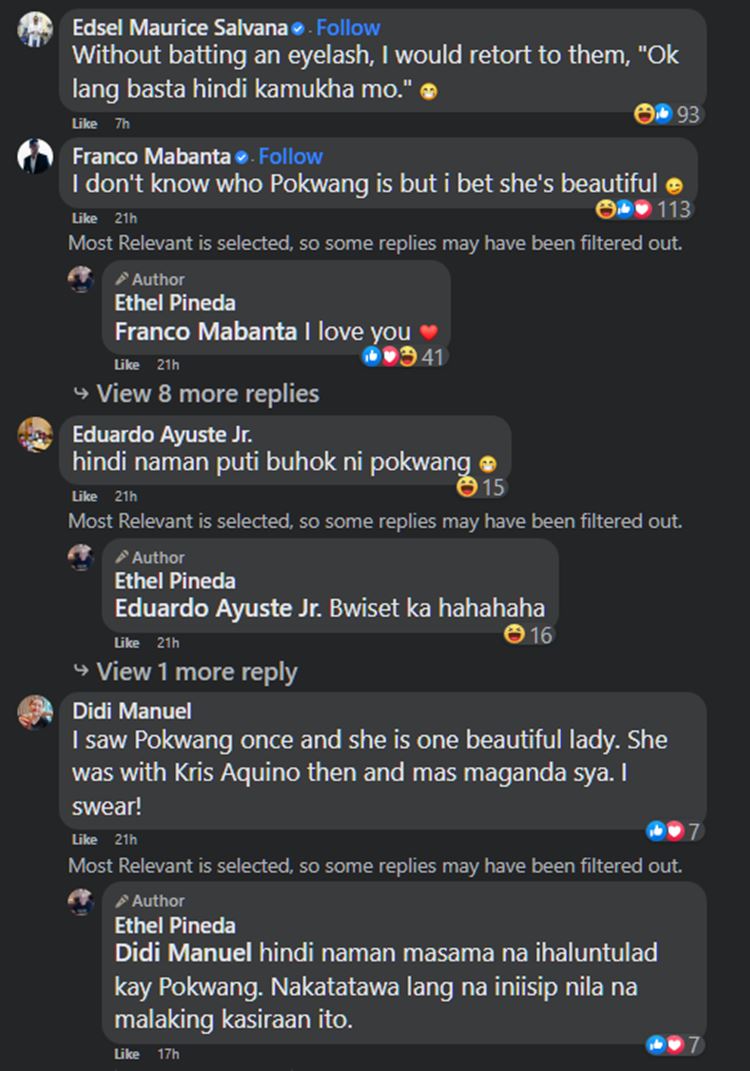The image size is (750, 1071).
Task: Expand 'View 1 more reply'
Action: (x=196, y=671)
